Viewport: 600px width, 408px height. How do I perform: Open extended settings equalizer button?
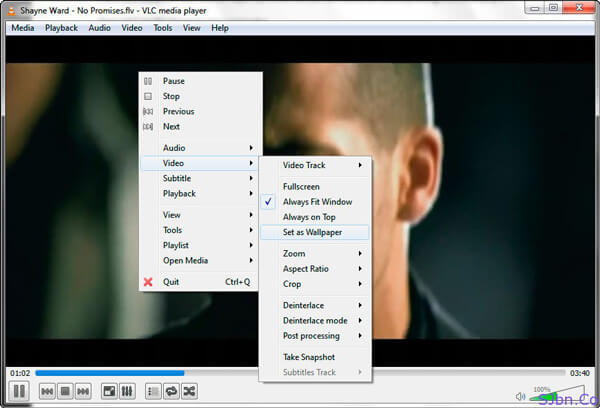[127, 391]
